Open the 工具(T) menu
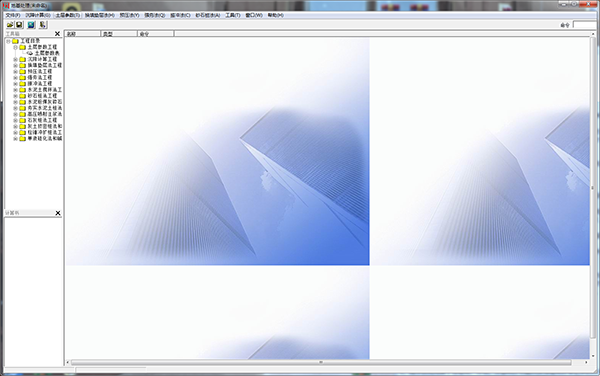Viewport: 600px width, 376px height. (x=233, y=15)
